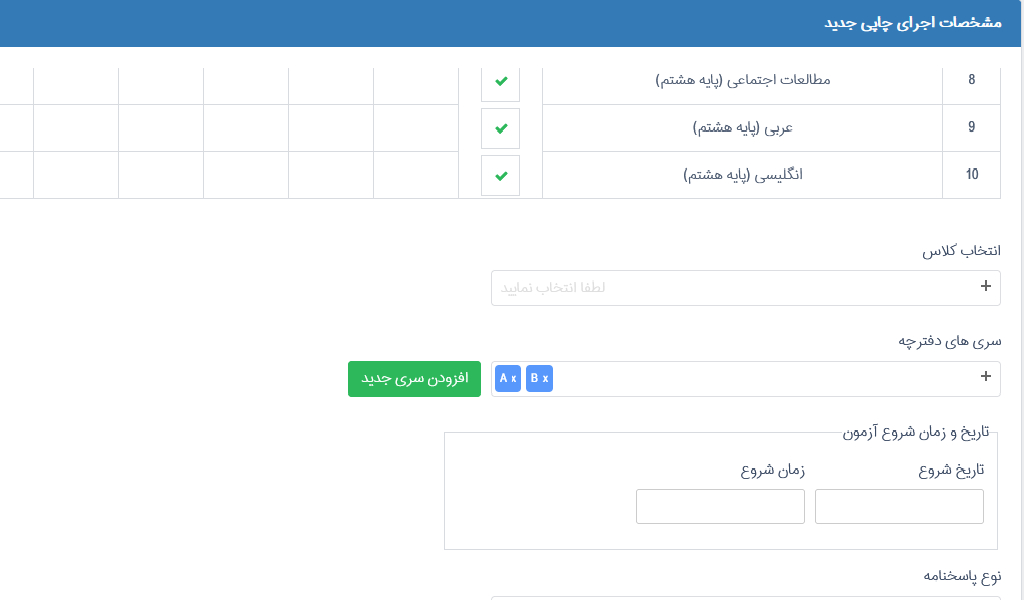
Task: Toggle checkbox for انگلیسی (پایه هشتم)
Action: (x=501, y=175)
